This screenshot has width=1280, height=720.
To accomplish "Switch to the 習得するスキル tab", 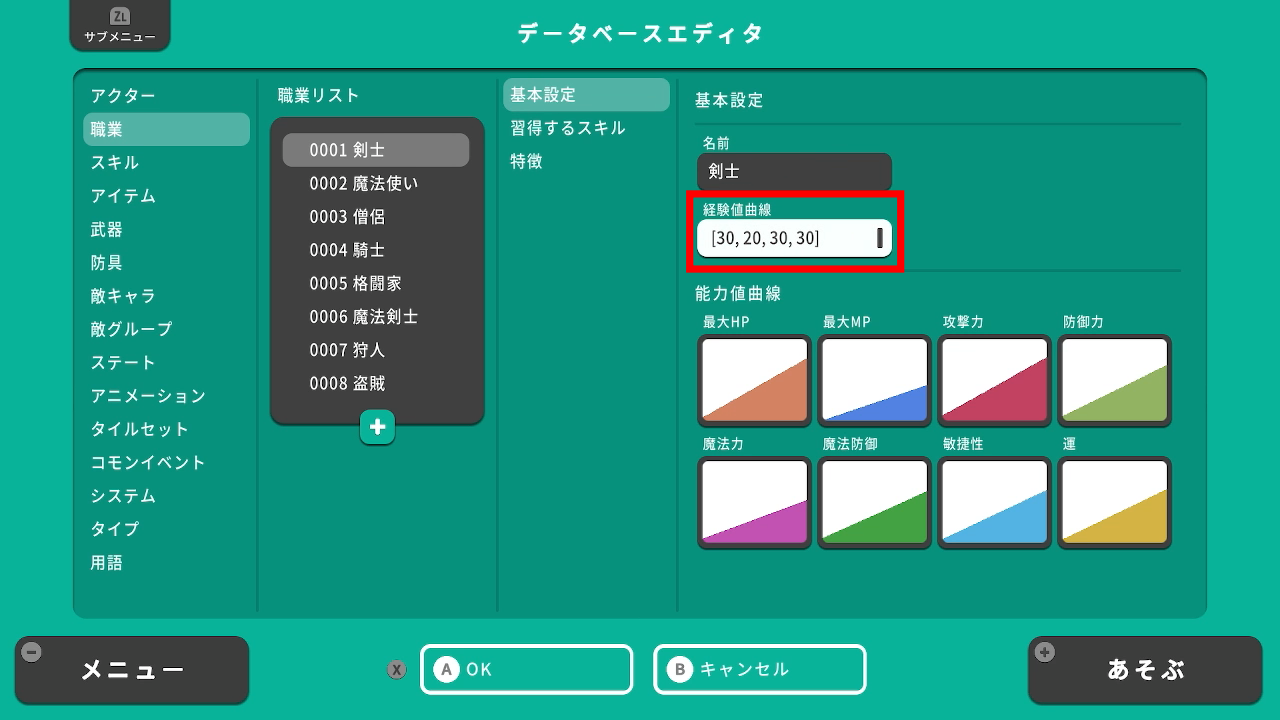I will coord(567,128).
